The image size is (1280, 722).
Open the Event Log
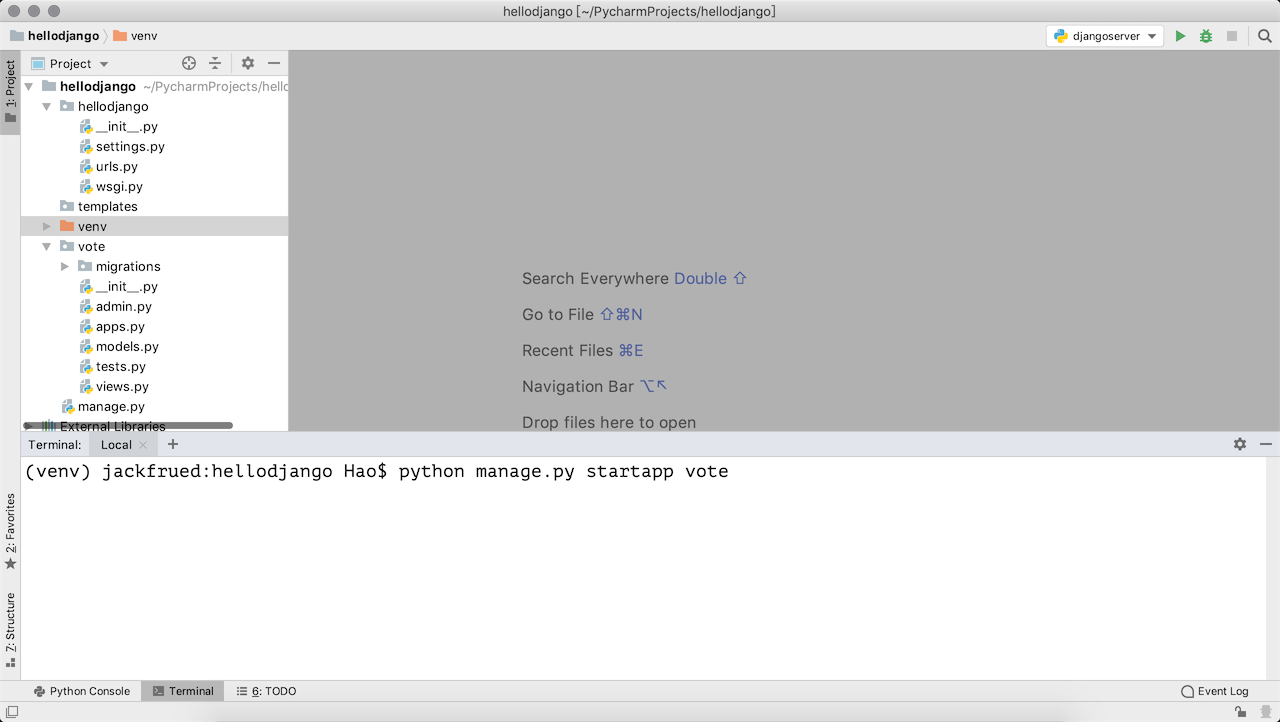(1214, 691)
